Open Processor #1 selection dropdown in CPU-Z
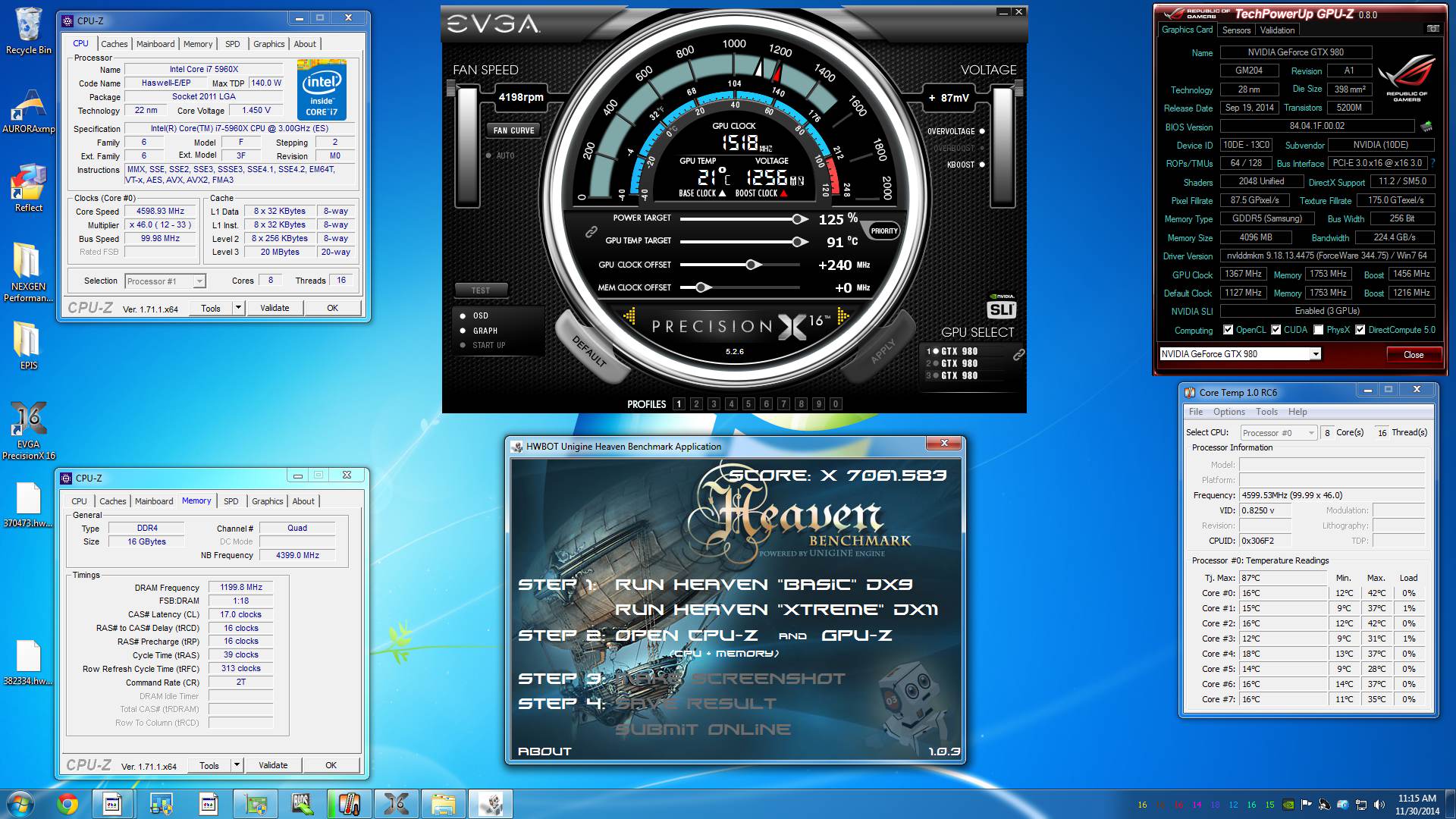1456x819 pixels. pos(199,281)
